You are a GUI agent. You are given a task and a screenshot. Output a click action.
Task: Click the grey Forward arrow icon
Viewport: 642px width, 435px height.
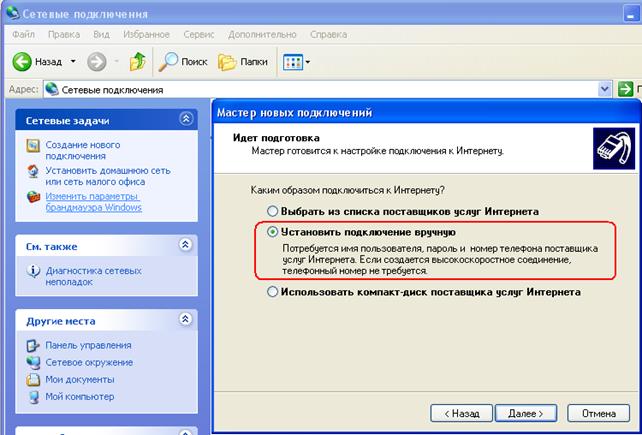[97, 62]
